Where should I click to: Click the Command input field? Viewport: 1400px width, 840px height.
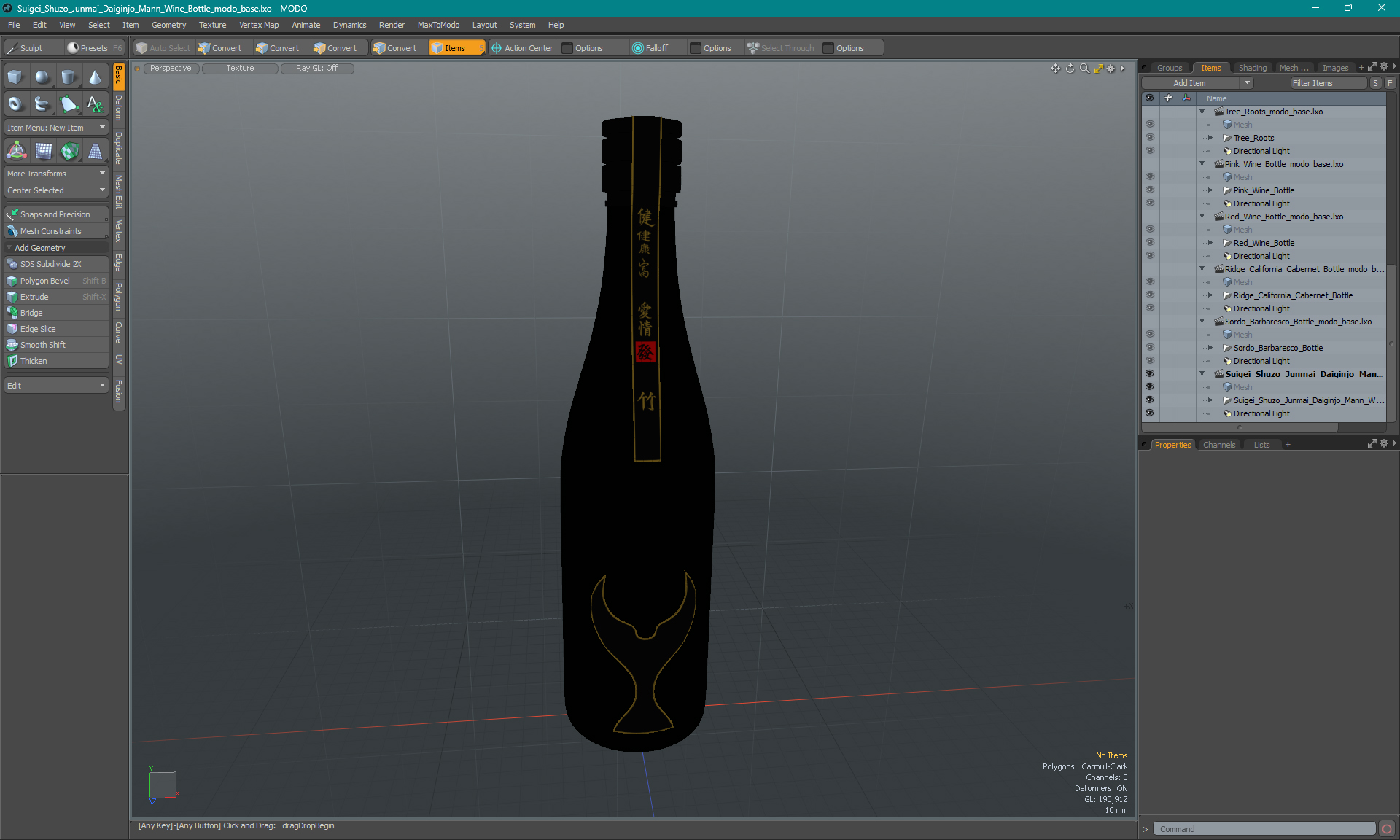1264,829
